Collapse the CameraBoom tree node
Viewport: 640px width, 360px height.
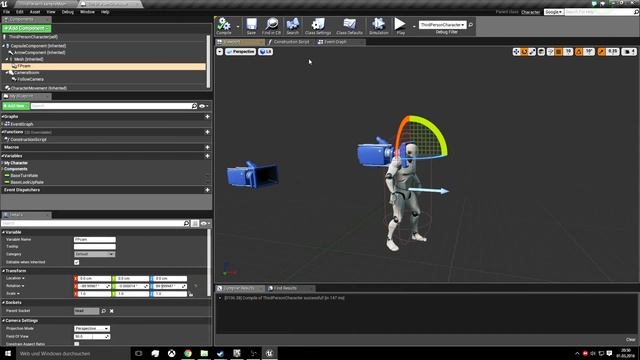(7, 73)
